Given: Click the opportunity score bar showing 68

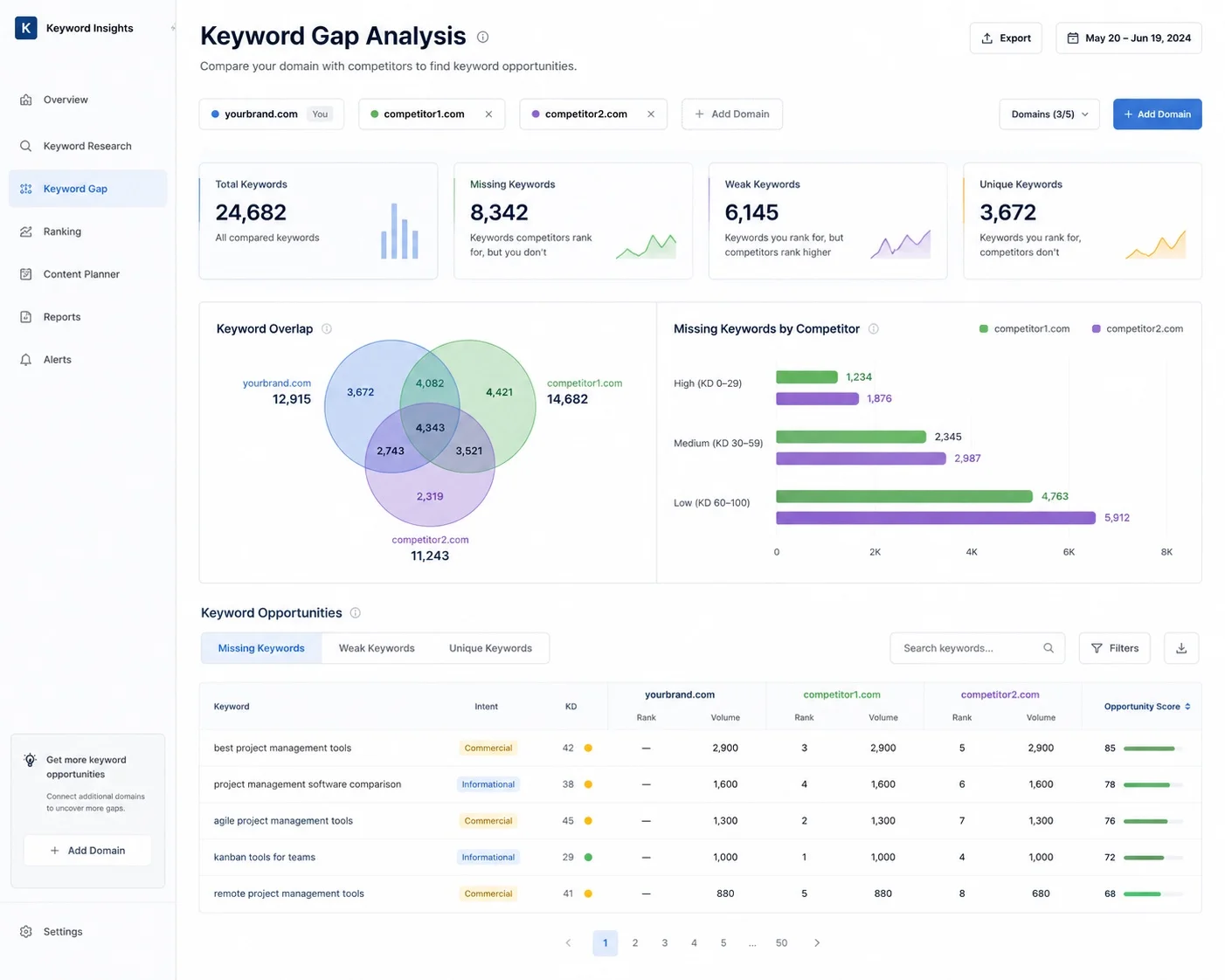Looking at the screenshot, I should click(1153, 894).
